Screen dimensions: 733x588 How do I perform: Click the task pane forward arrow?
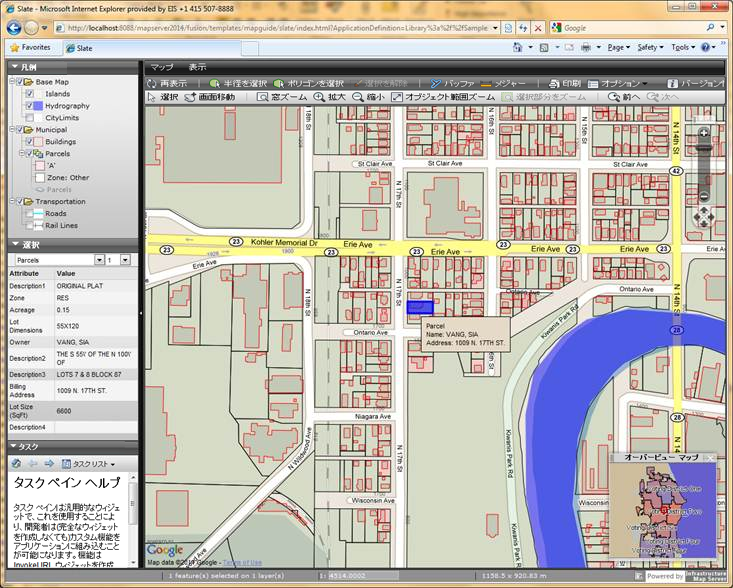pyautogui.click(x=49, y=464)
